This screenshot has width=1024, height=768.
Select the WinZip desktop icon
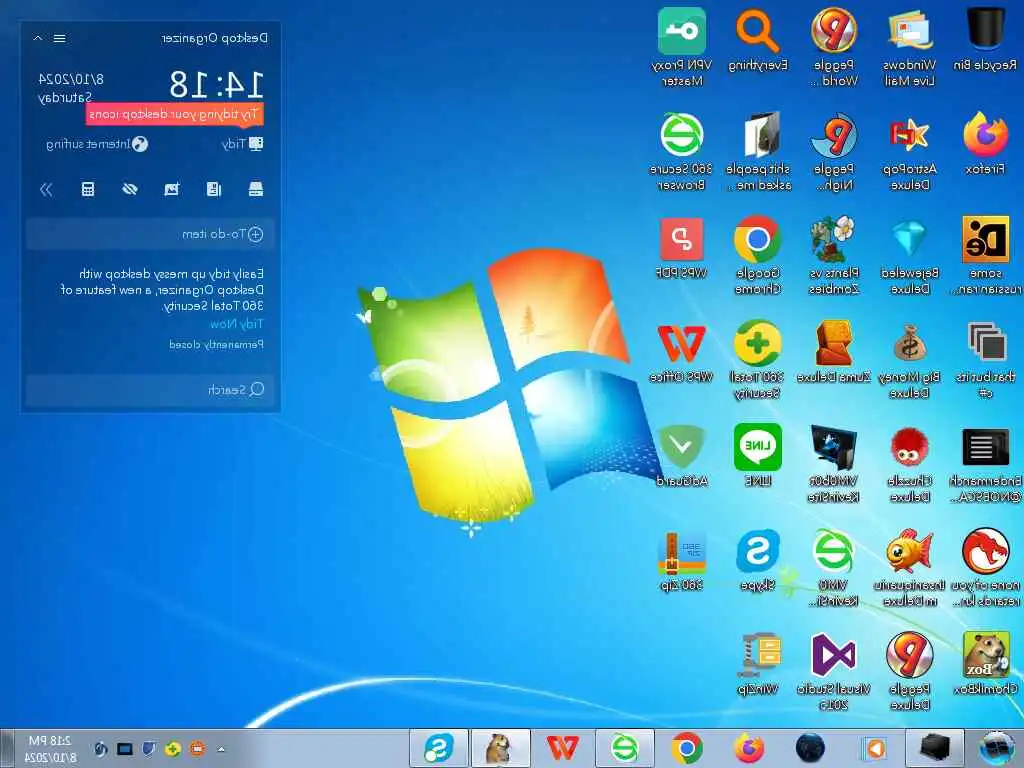tap(758, 664)
